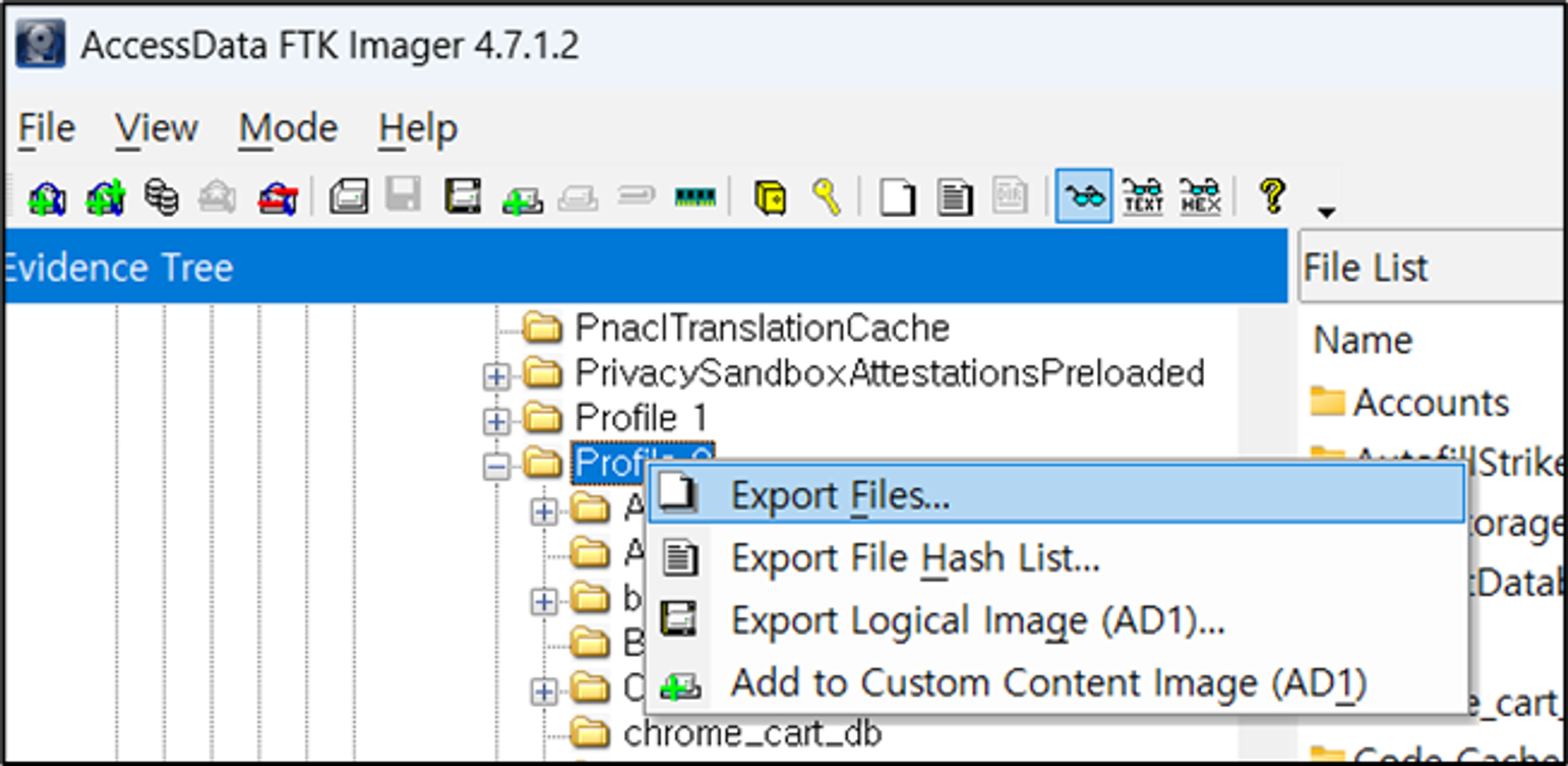Expand the Profile 1 folder node
Image resolution: width=1568 pixels, height=766 pixels.
(495, 422)
